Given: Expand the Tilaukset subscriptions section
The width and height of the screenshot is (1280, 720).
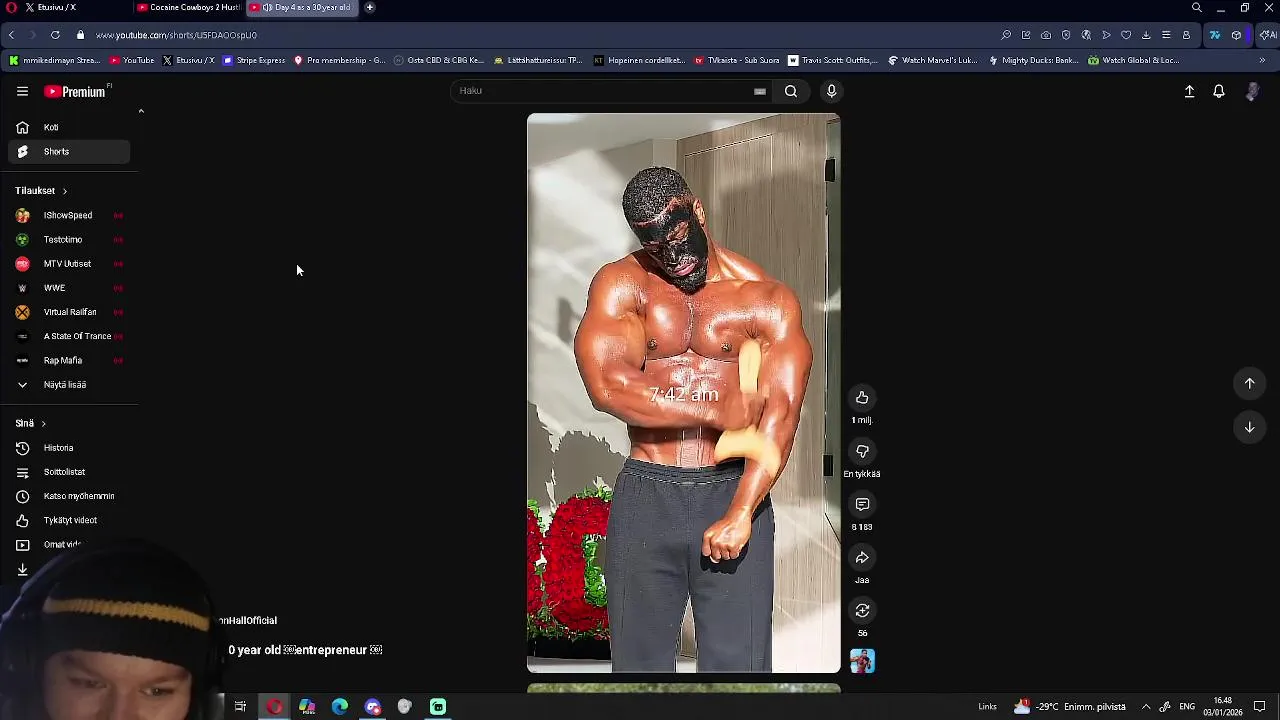Looking at the screenshot, I should [41, 191].
